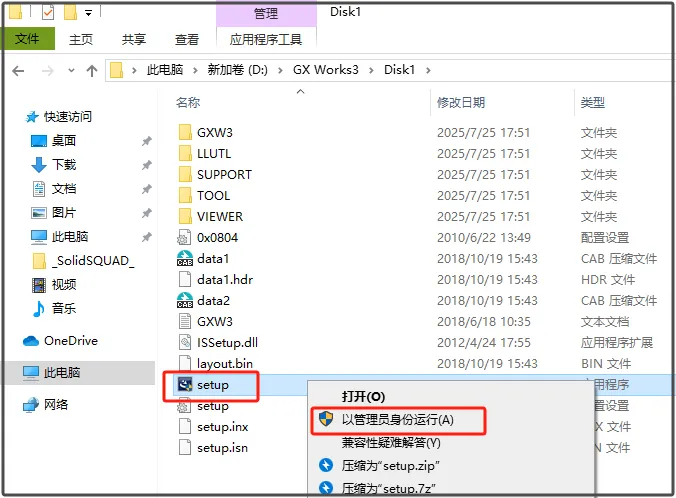Unpin 图片 using its pin icon
676x498 pixels.
[147, 213]
